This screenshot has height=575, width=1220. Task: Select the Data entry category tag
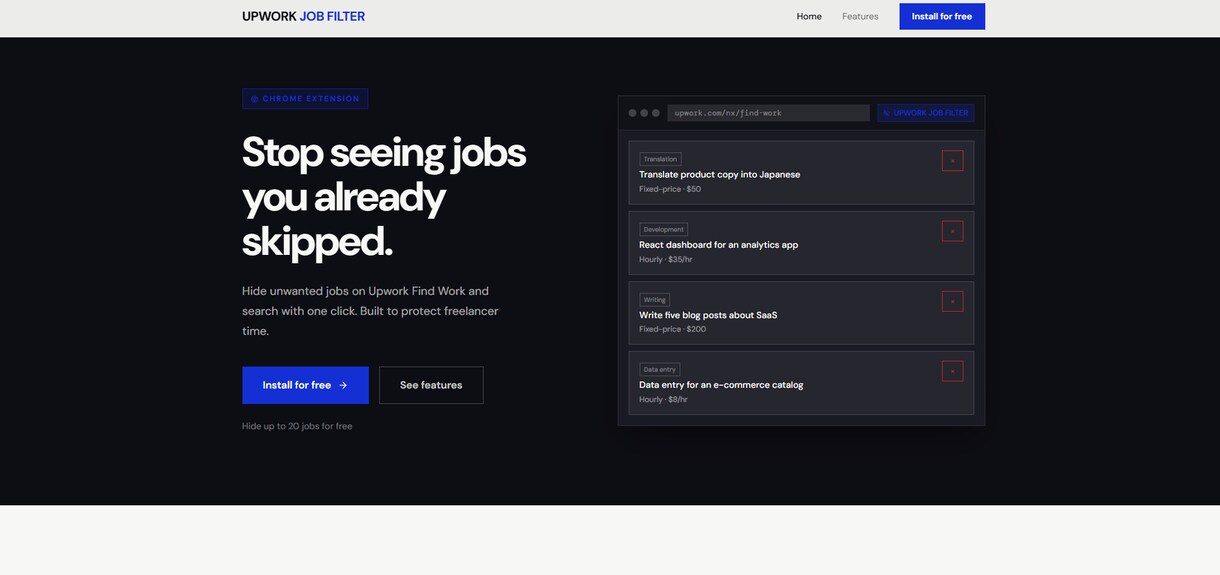click(x=660, y=370)
